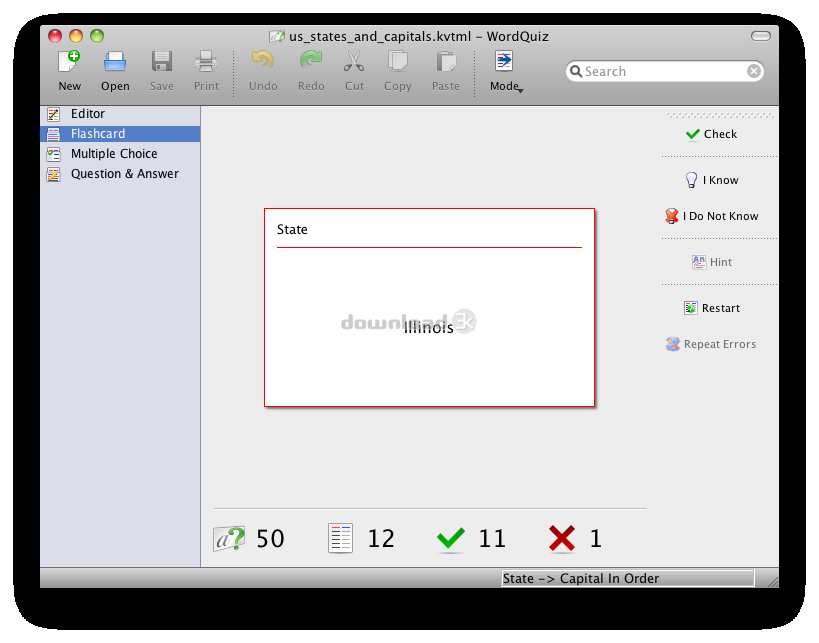Viewport: 819px width, 643px height.
Task: Click the State -> Capital In Order status
Action: (x=627, y=578)
